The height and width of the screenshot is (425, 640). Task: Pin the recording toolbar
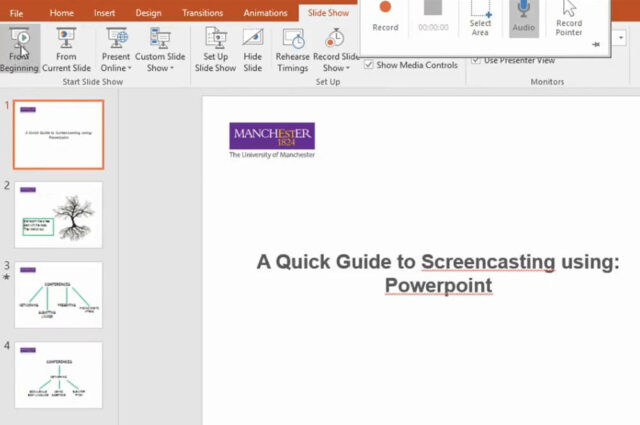coord(596,45)
